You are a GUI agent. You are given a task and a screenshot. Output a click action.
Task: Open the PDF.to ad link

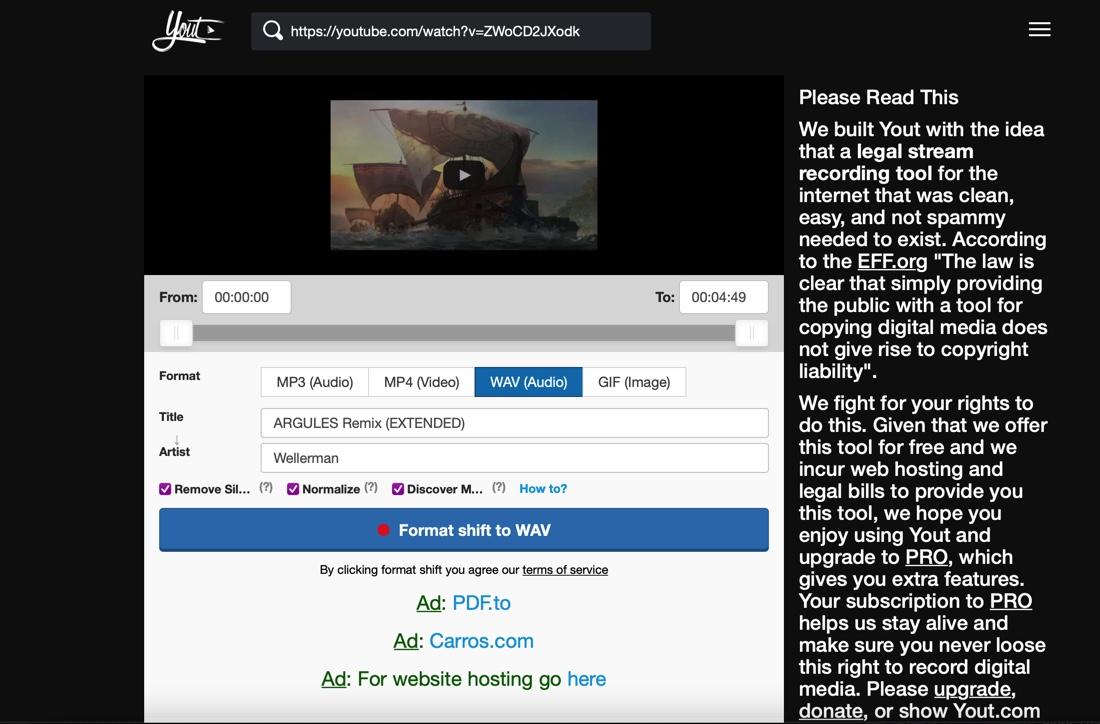tap(481, 603)
